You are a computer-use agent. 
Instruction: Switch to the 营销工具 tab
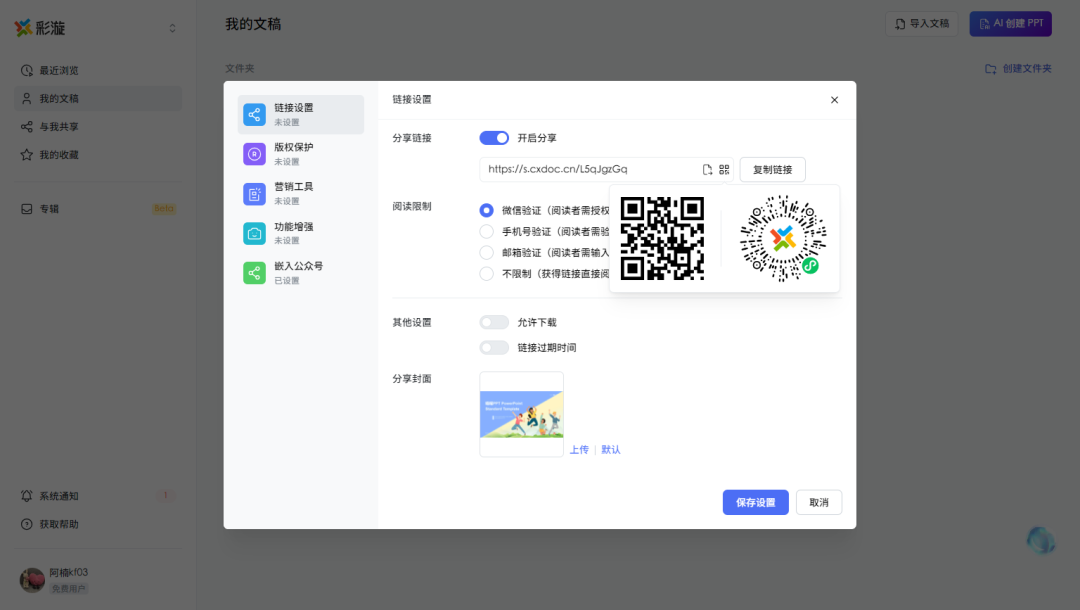click(301, 193)
